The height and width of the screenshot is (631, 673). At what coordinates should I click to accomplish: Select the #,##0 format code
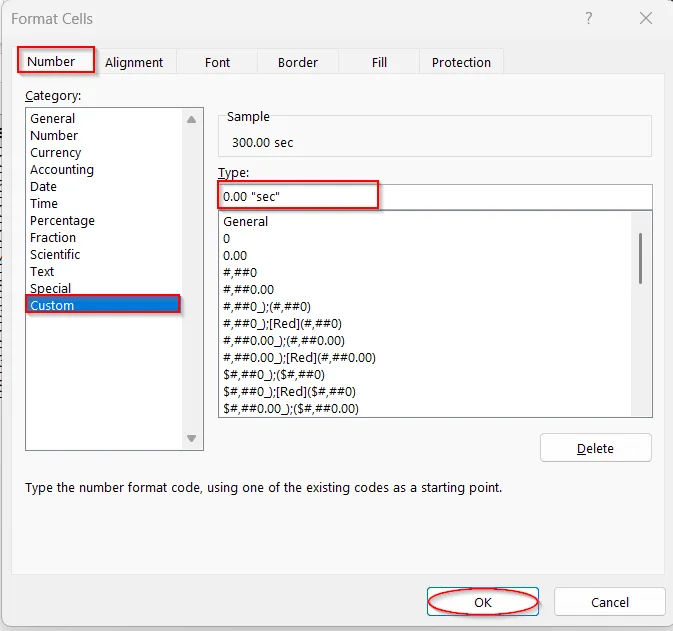(x=425, y=273)
